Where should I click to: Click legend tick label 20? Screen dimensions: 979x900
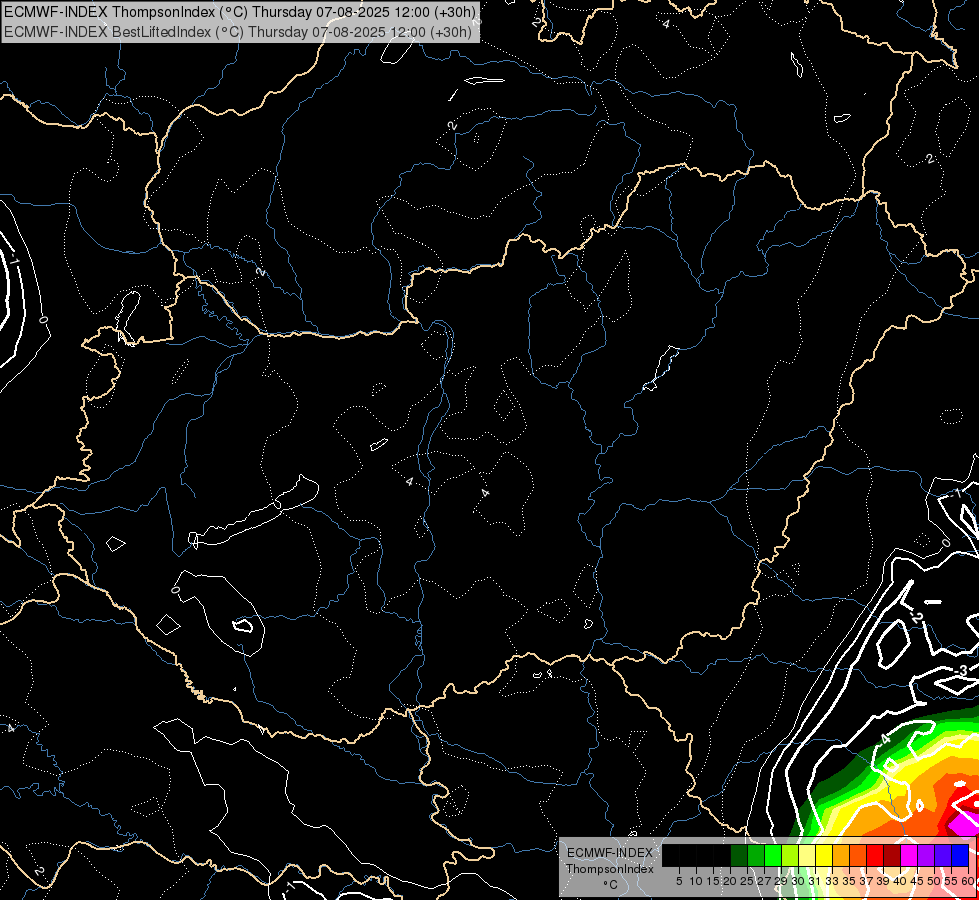[731, 881]
